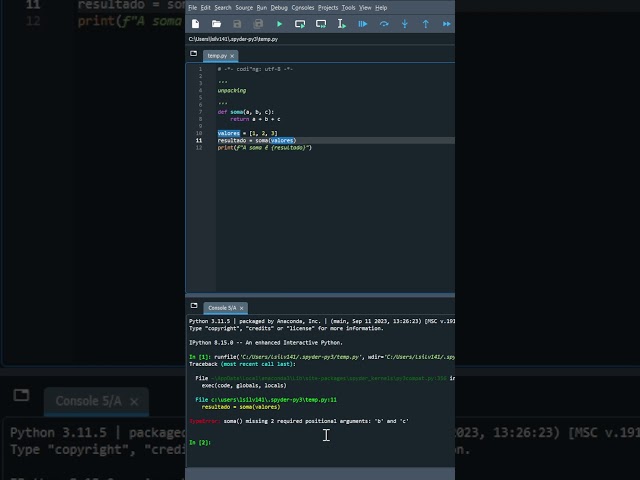Image resolution: width=640 pixels, height=480 pixels.
Task: Open the Debug menu
Action: click(x=279, y=8)
